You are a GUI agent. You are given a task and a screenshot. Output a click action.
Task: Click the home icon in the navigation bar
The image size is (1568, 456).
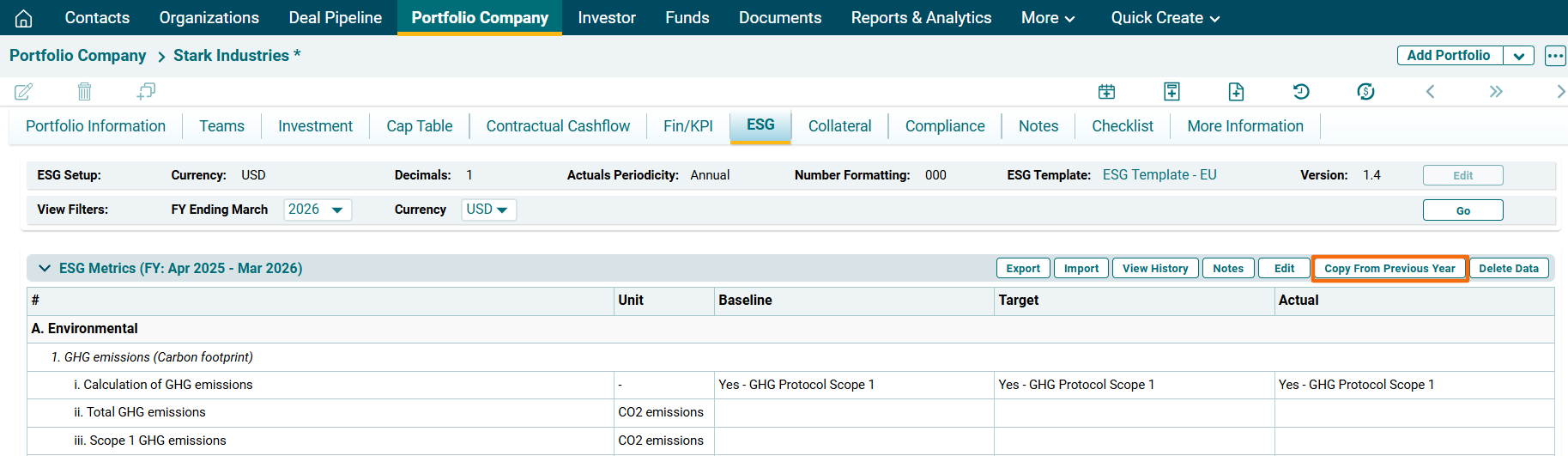(24, 18)
